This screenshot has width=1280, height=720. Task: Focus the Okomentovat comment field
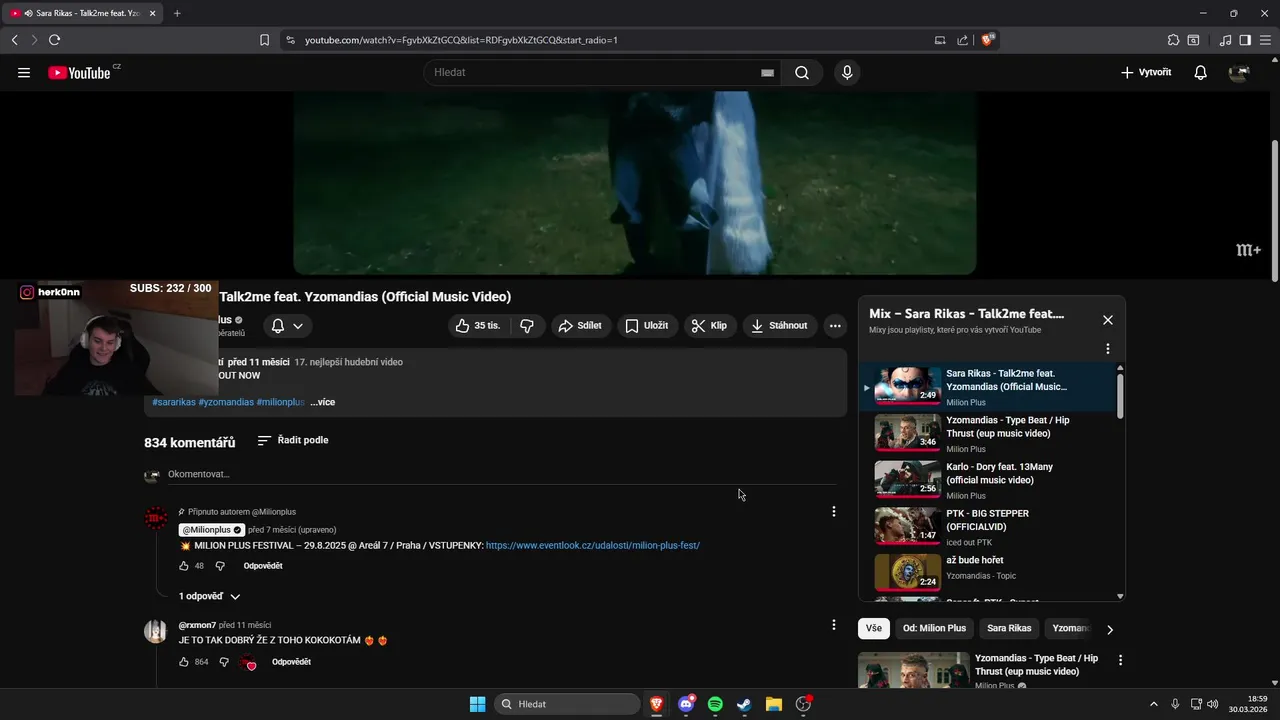click(500, 474)
